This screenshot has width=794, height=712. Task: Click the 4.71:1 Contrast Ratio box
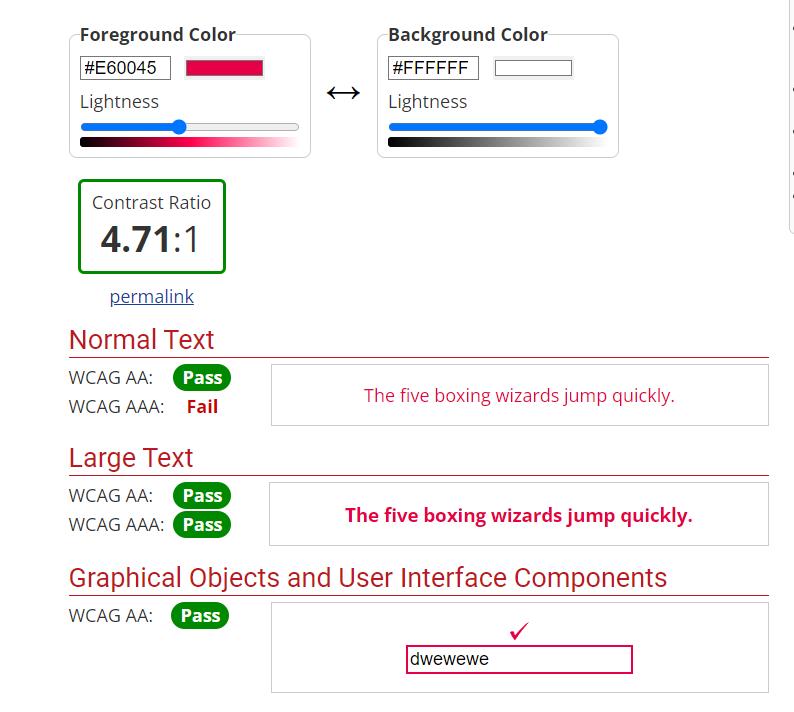152,227
